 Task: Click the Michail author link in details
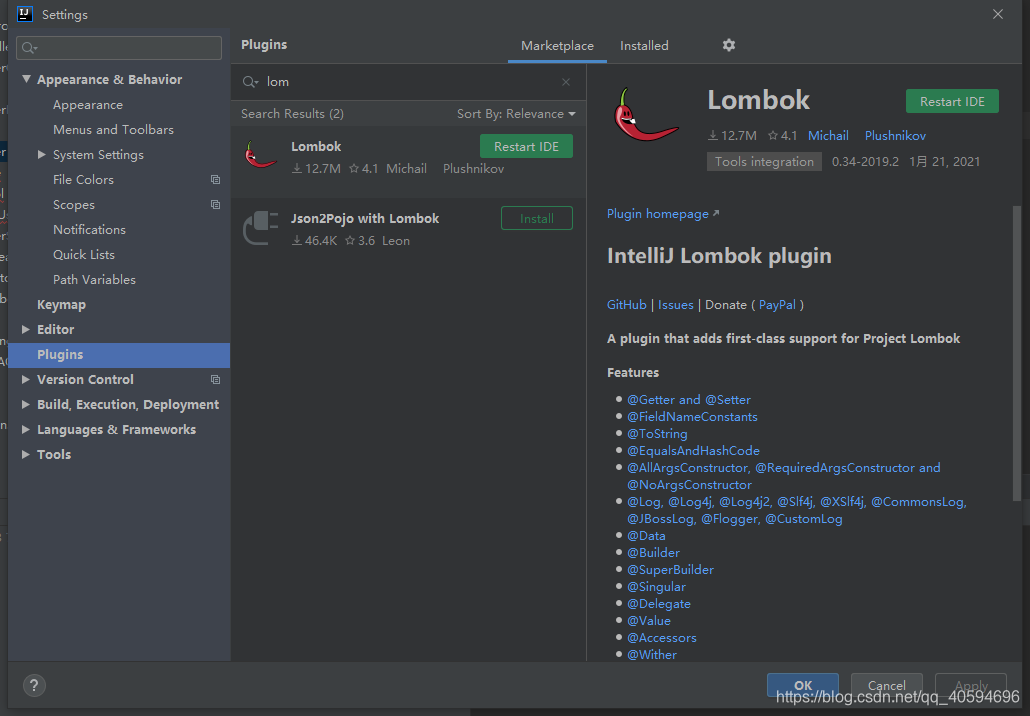(828, 135)
